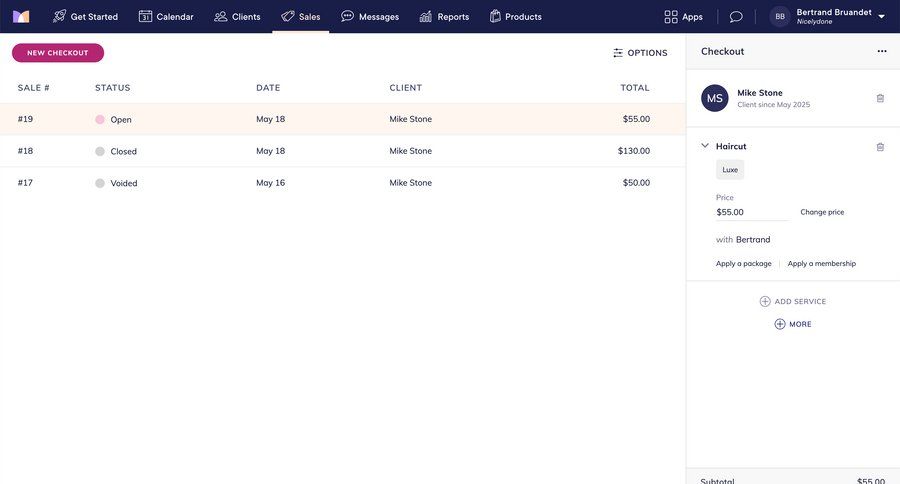The width and height of the screenshot is (900, 484).
Task: Expand the Bertrand Bruandet account dropdown arrow
Action: point(881,17)
